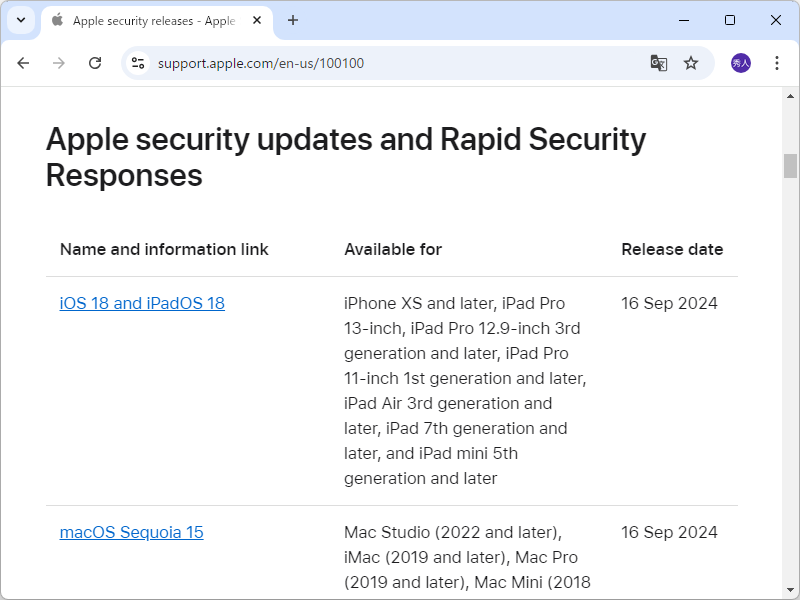Click the grayed-out forward navigation arrow

(x=59, y=63)
